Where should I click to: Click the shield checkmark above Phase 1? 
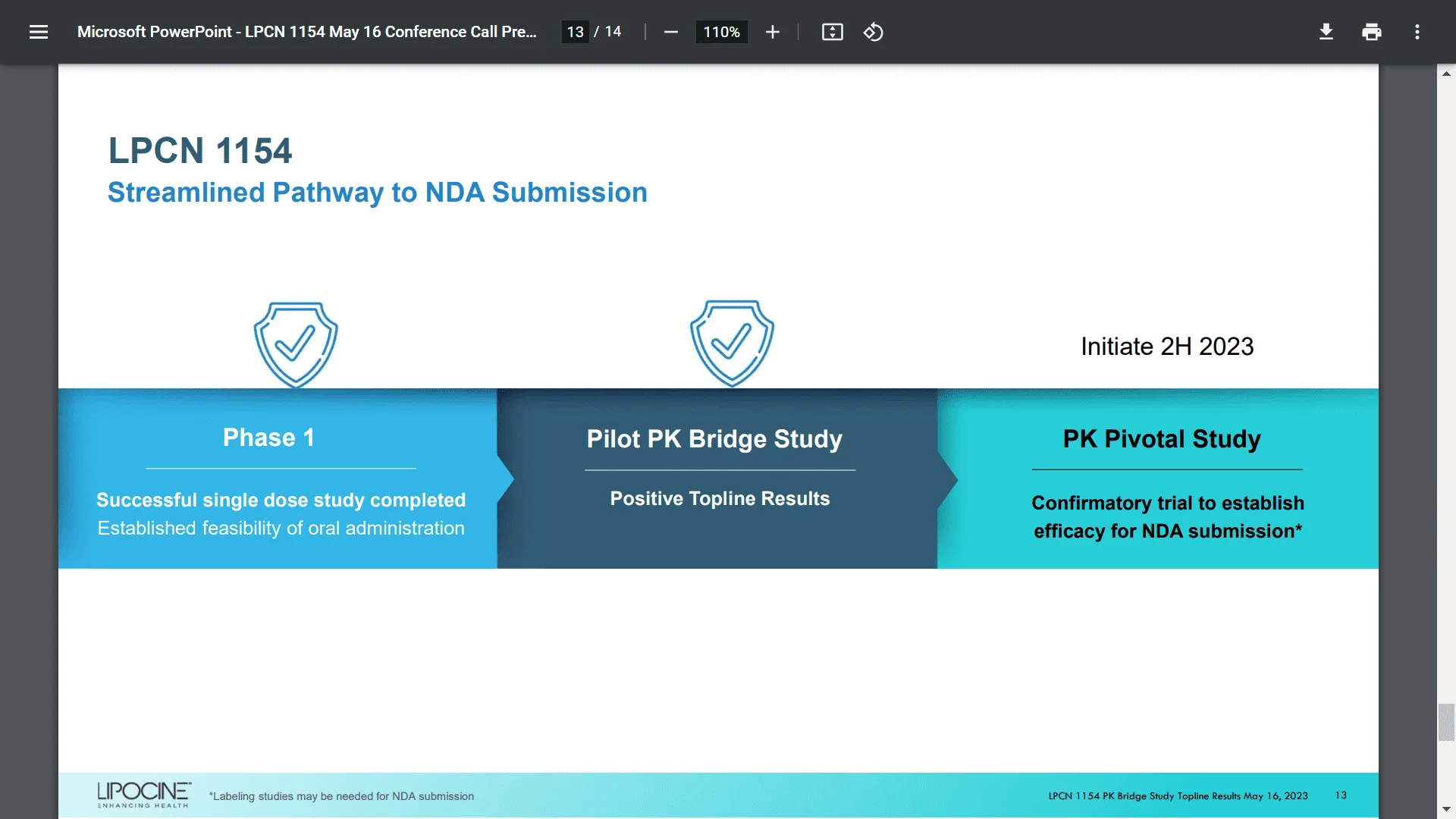pyautogui.click(x=296, y=344)
